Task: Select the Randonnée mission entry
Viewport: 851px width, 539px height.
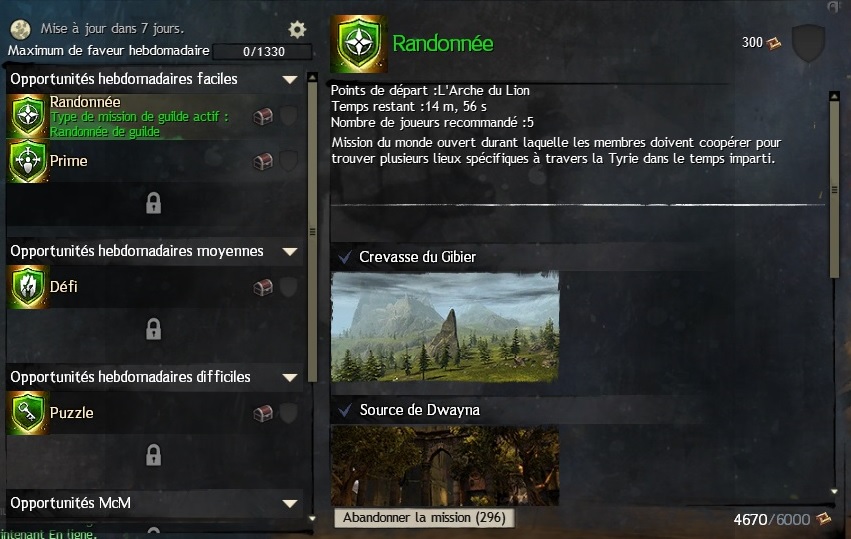Action: [x=155, y=116]
